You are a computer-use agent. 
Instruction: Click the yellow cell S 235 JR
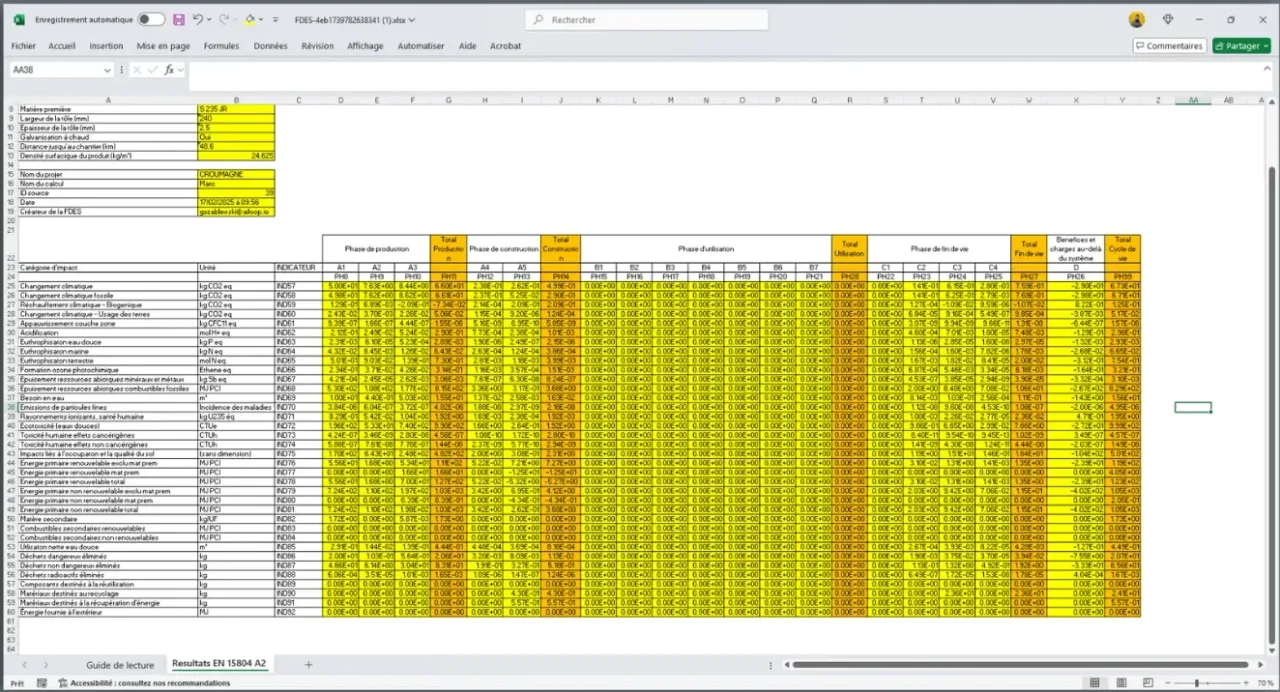point(236,109)
